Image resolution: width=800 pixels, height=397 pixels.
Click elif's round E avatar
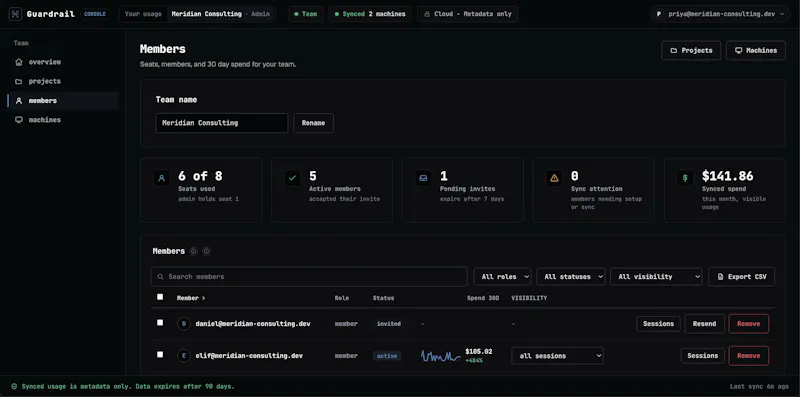point(184,356)
